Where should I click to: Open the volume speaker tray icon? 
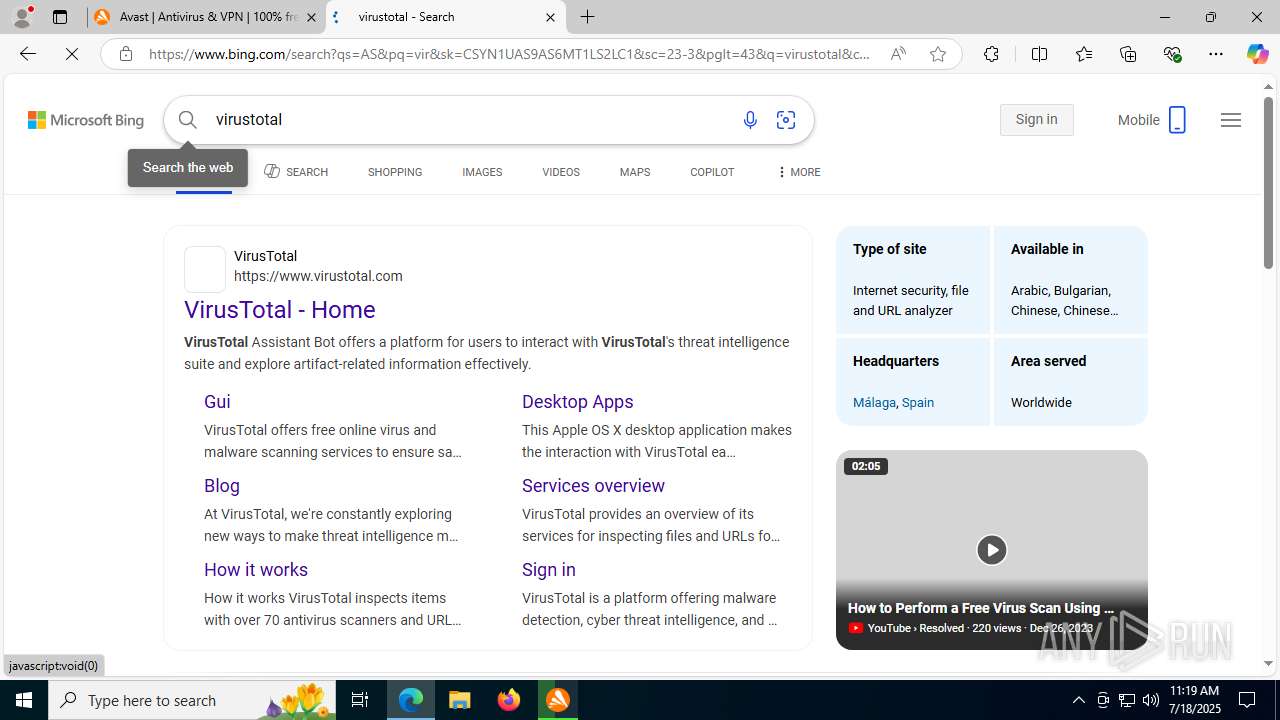pyautogui.click(x=1150, y=700)
